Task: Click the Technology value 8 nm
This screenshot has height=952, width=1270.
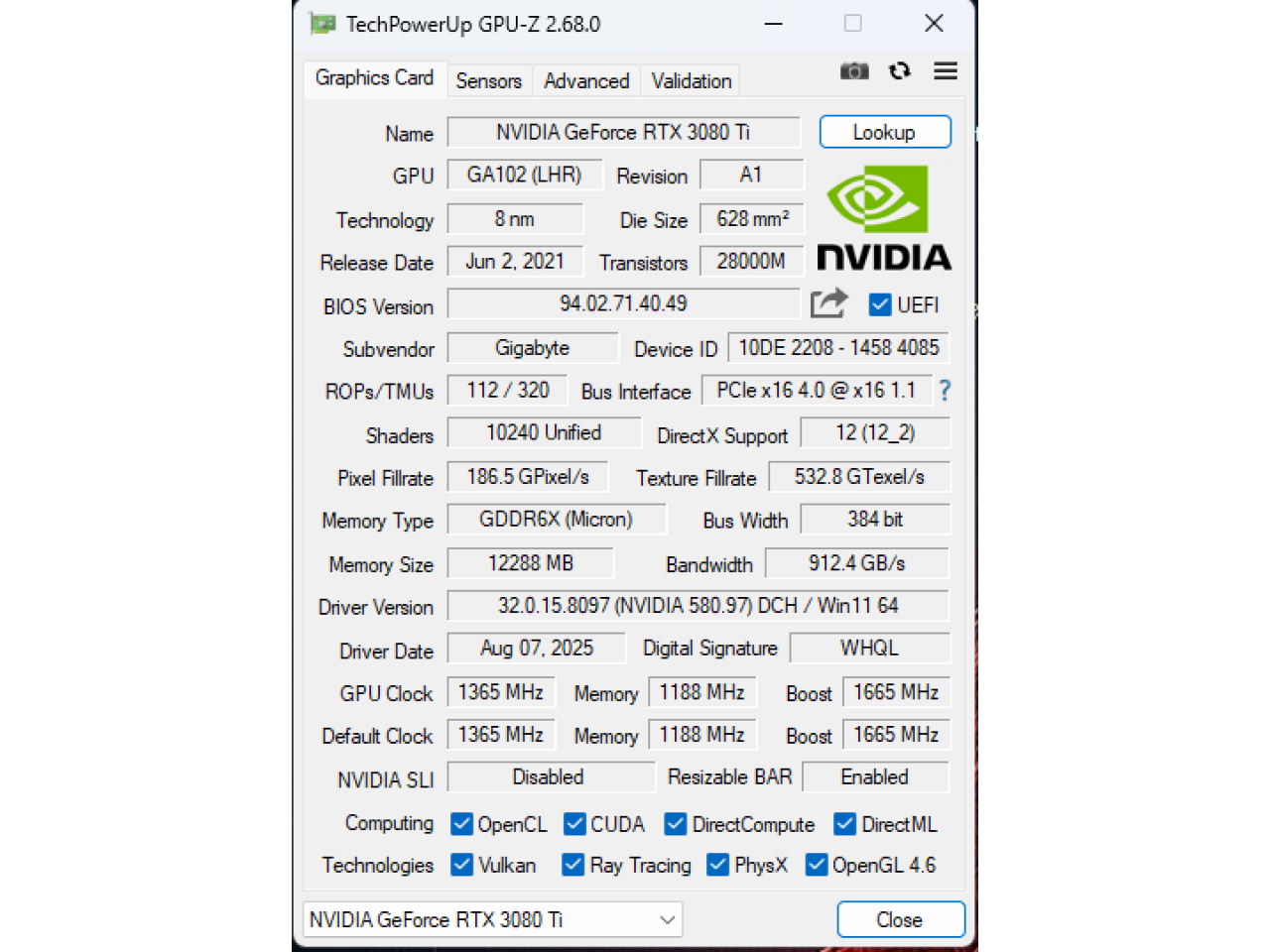Action: coord(515,218)
